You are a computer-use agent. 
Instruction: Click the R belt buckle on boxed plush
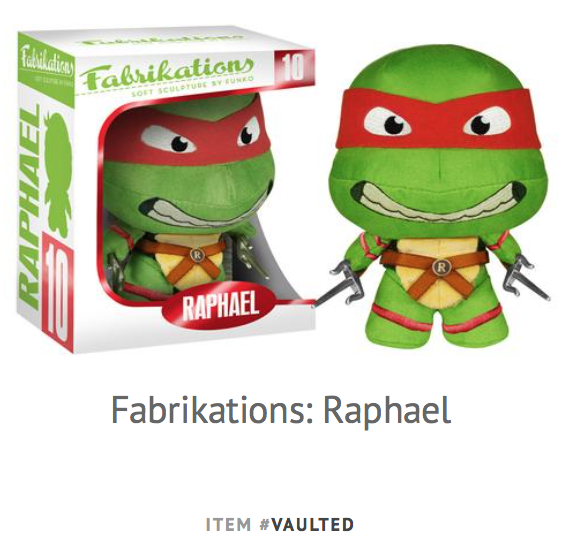point(197,254)
